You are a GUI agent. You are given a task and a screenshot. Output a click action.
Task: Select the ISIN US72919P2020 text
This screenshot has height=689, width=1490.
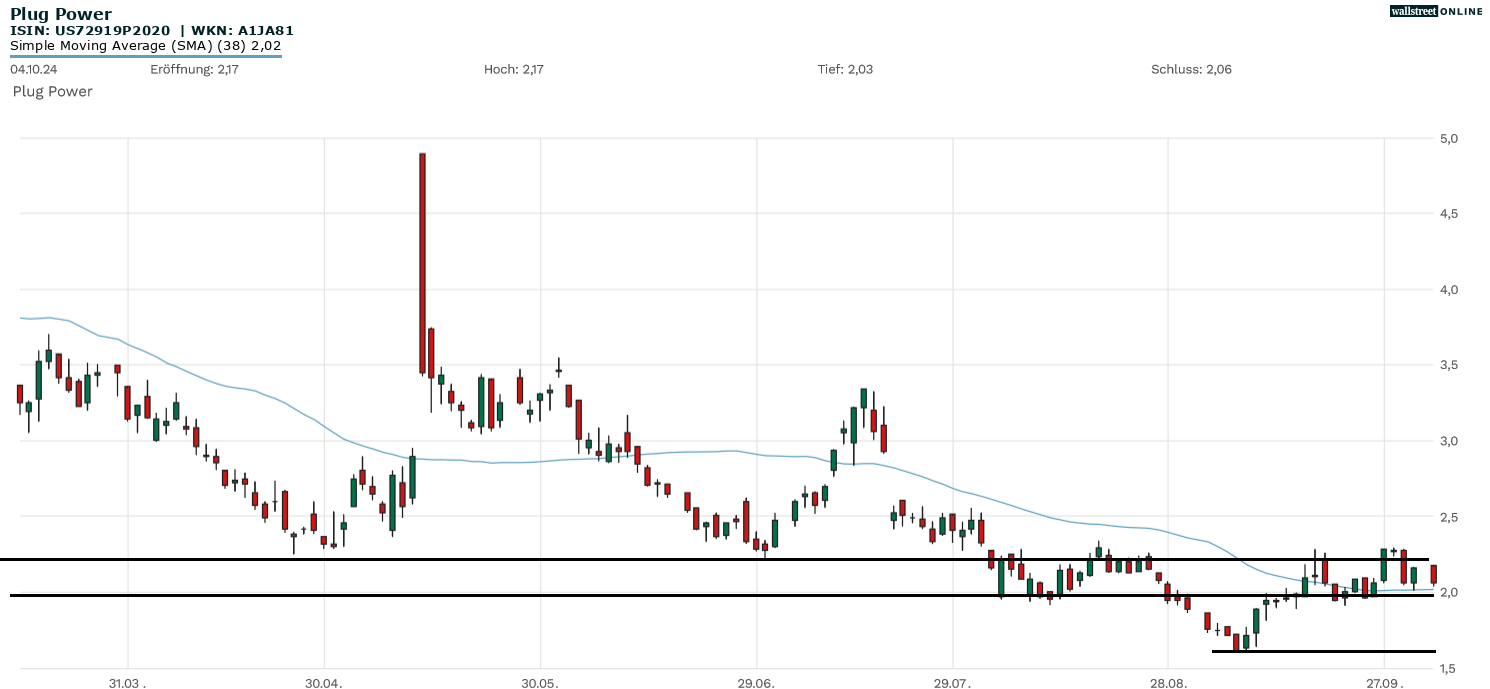[x=90, y=30]
